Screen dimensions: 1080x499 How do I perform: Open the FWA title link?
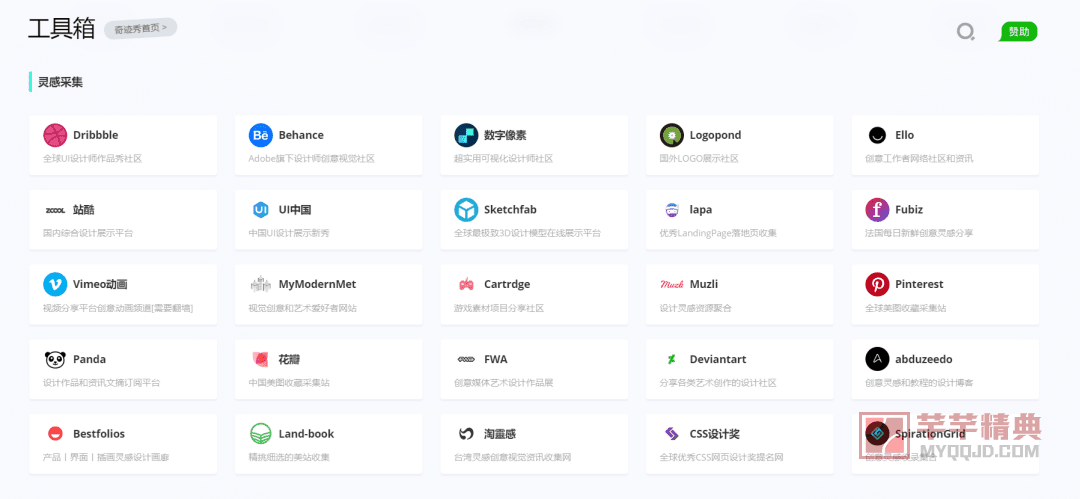coord(496,359)
